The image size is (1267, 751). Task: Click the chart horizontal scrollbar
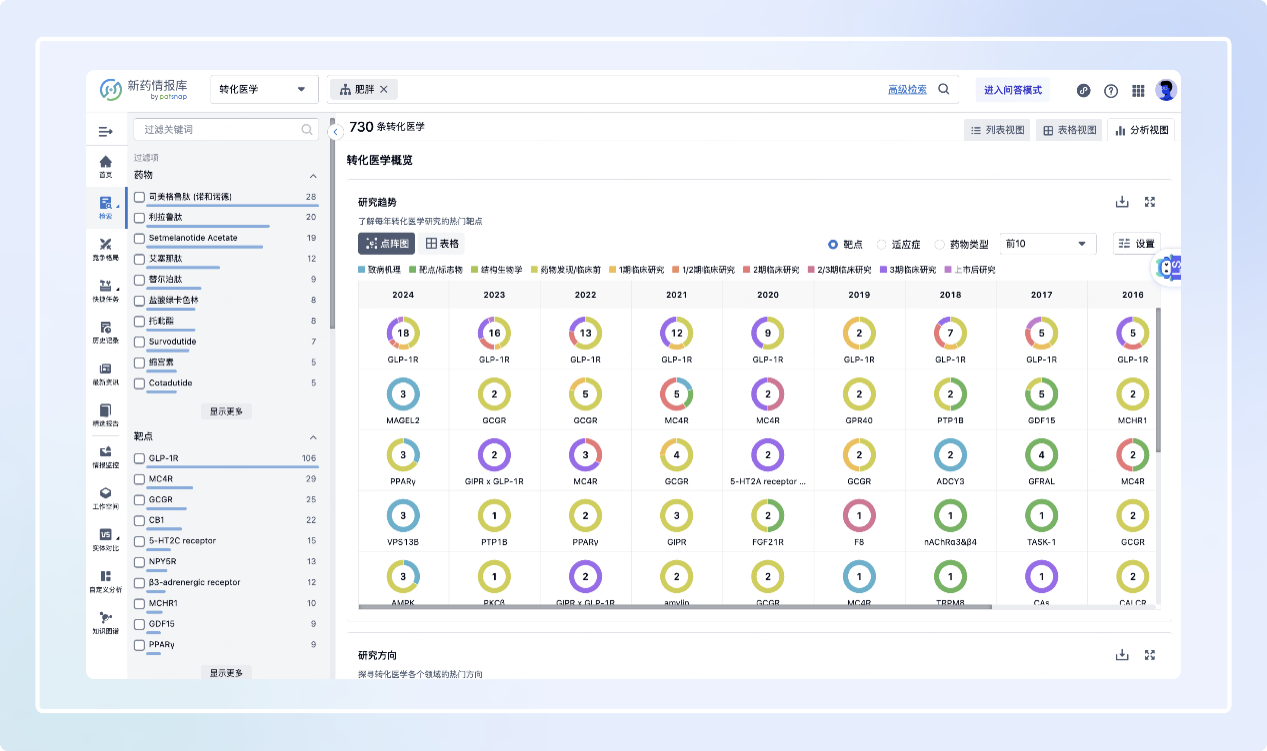[675, 606]
